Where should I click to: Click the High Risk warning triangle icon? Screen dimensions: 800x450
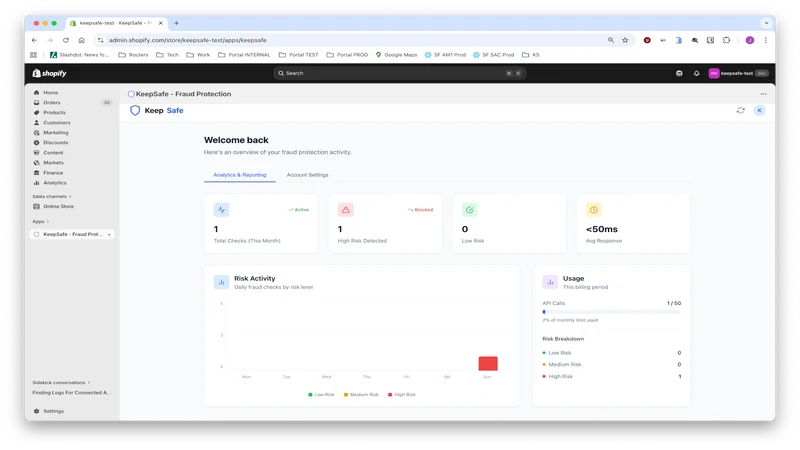click(x=345, y=210)
